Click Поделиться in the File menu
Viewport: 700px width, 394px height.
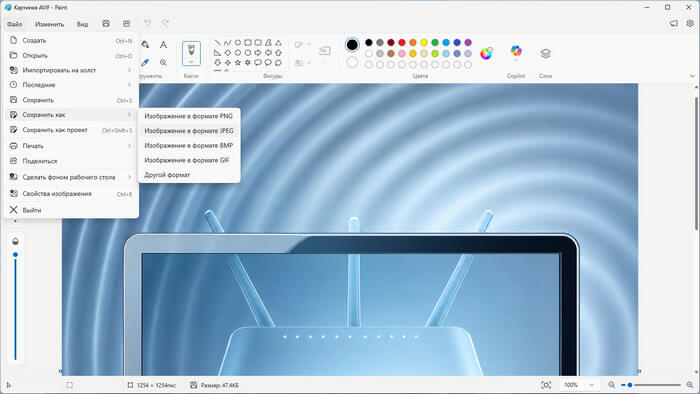coord(71,161)
